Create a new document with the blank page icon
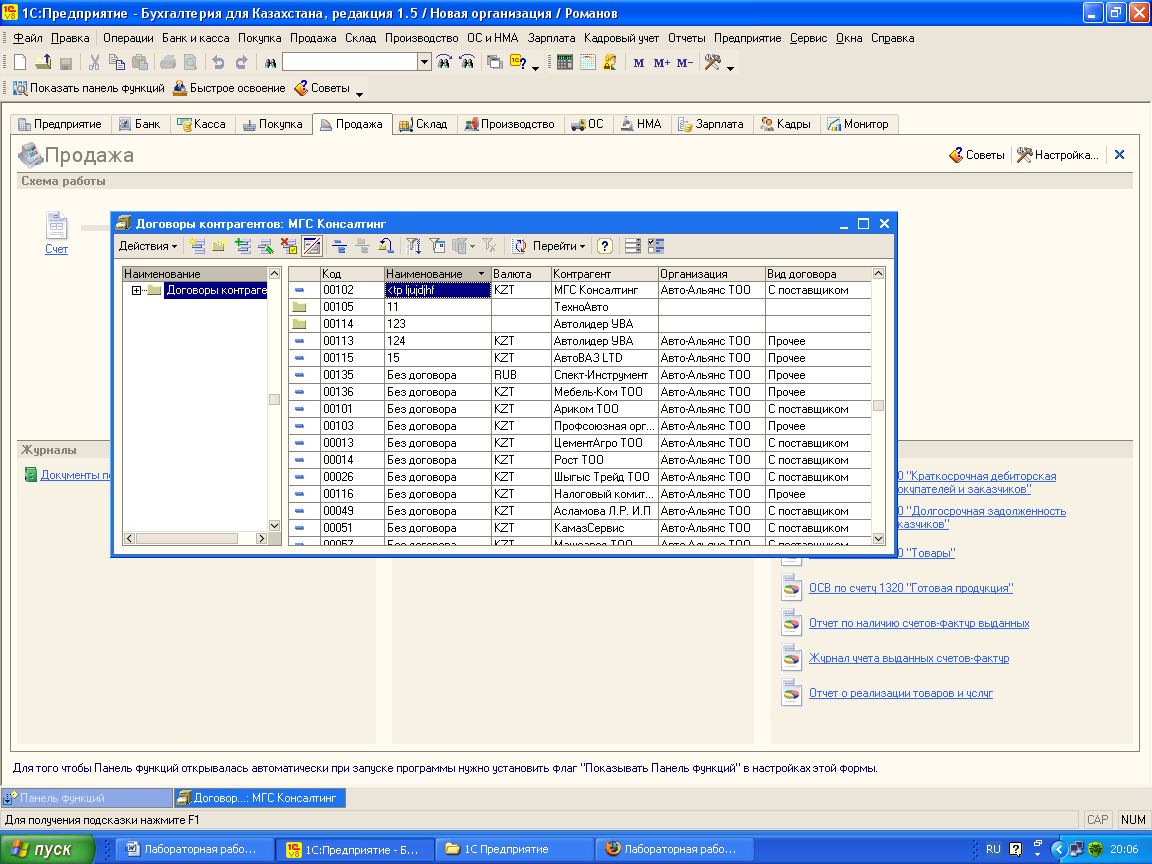This screenshot has width=1152, height=864. (21, 63)
